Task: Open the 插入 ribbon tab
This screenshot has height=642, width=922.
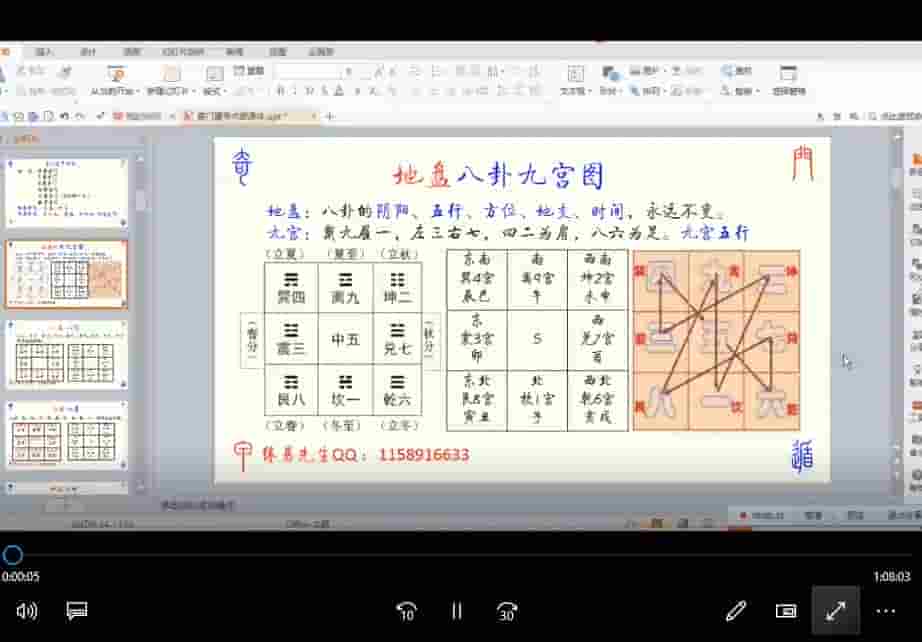Action: pos(44,51)
